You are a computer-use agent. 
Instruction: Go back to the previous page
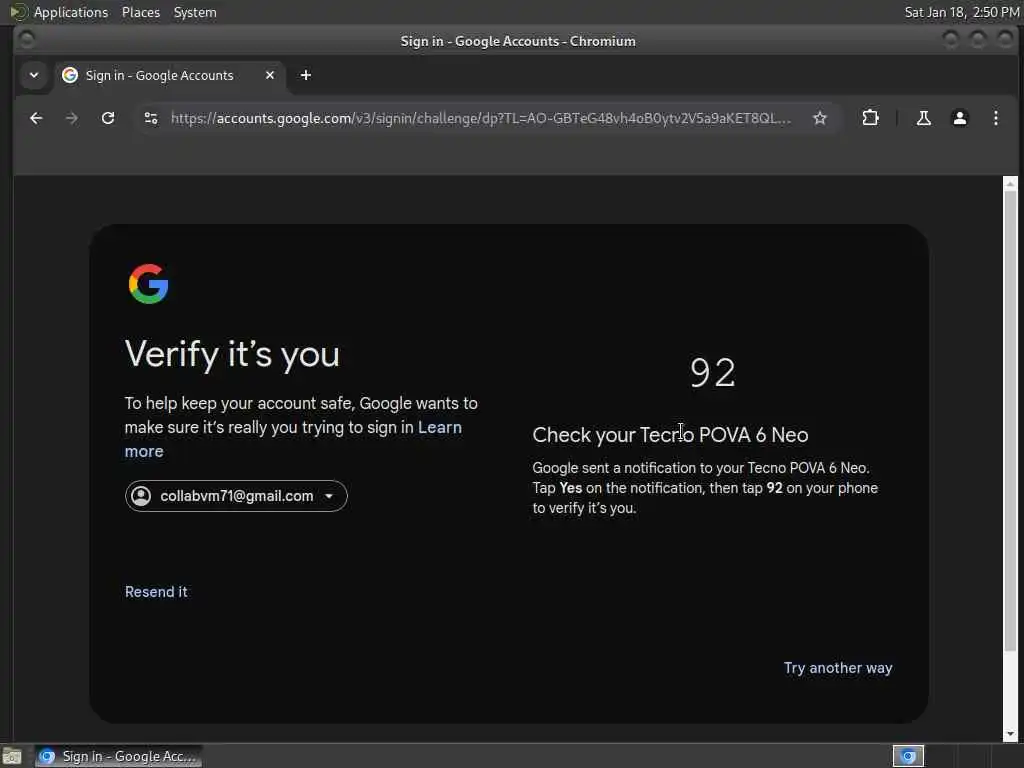(36, 118)
